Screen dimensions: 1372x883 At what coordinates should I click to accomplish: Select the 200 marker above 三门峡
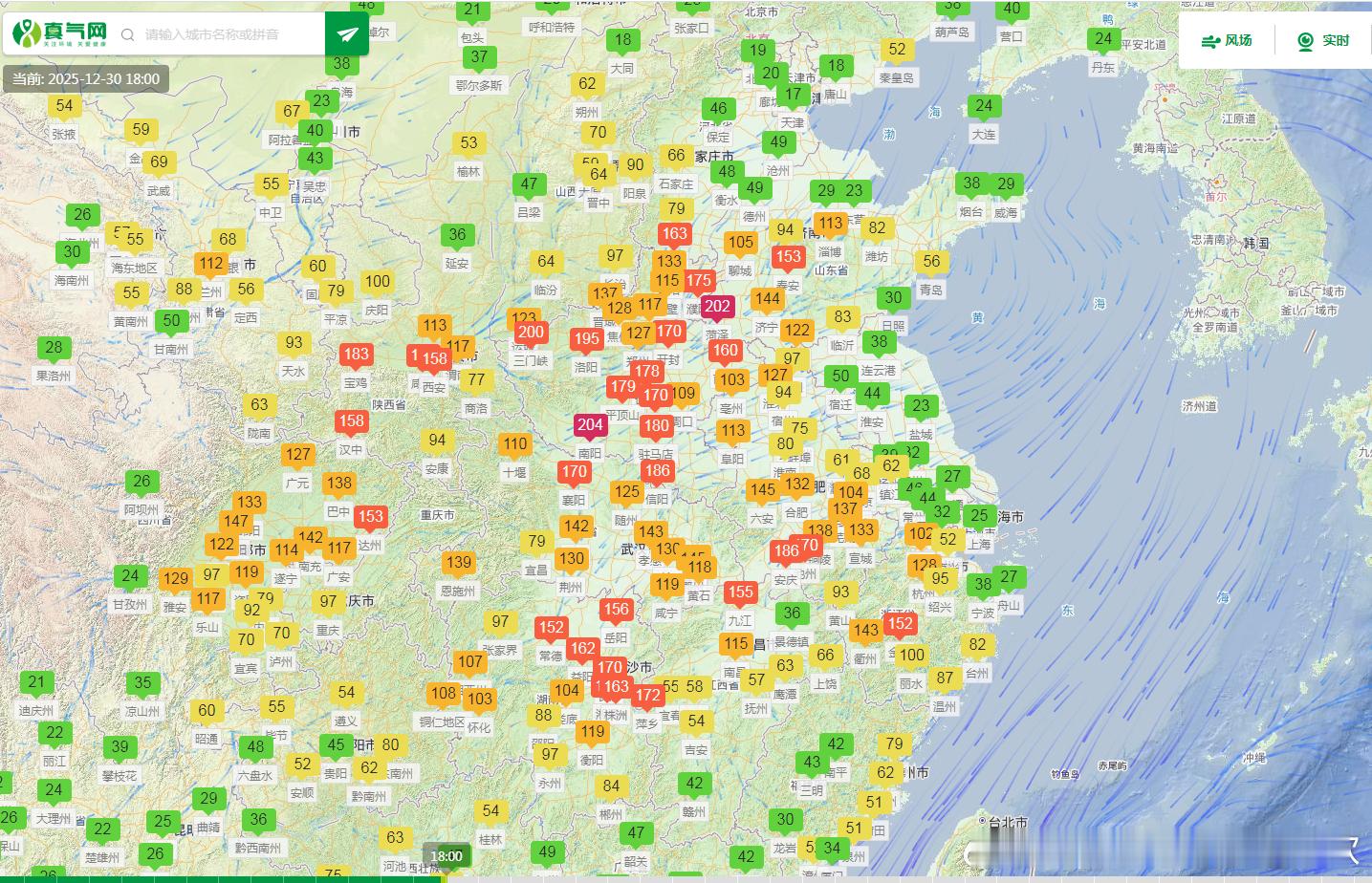point(530,334)
